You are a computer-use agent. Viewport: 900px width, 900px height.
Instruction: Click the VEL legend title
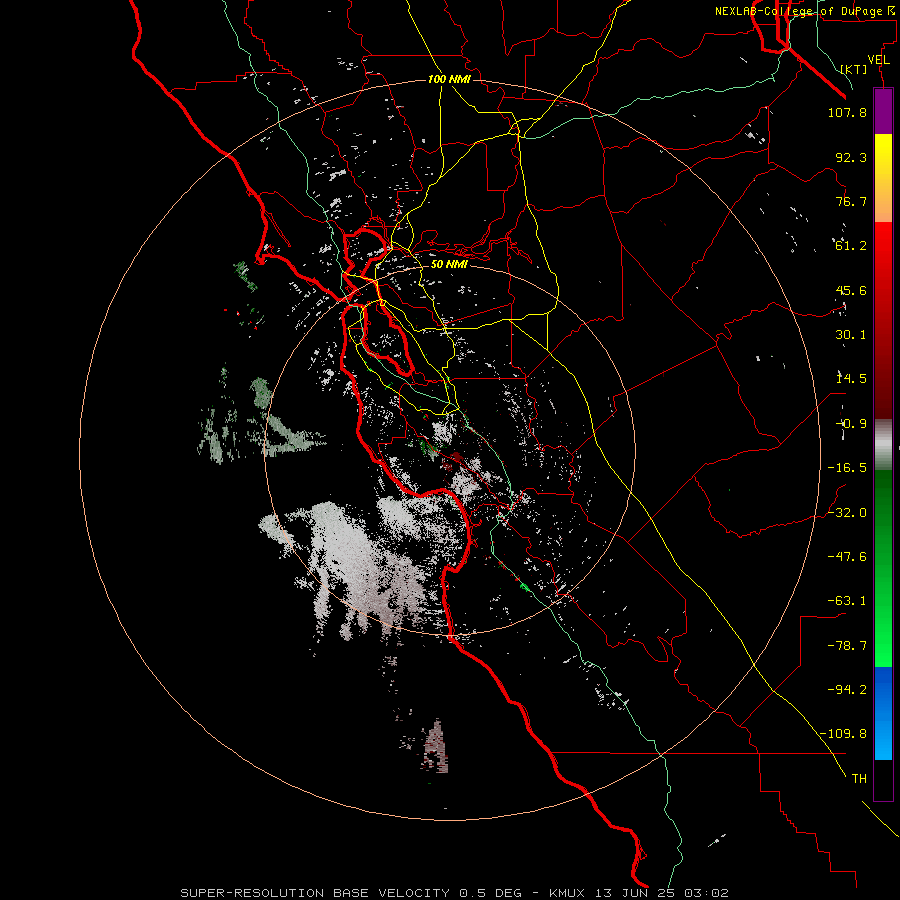coord(879,60)
